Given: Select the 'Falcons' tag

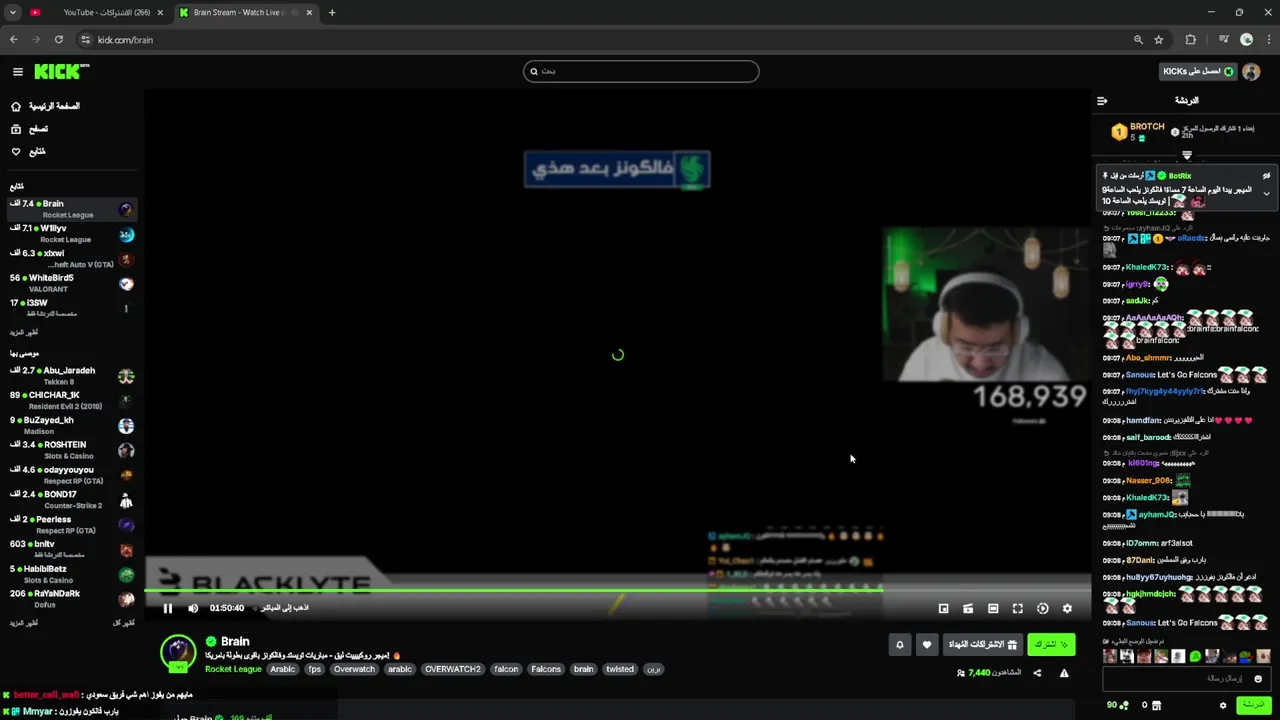Looking at the screenshot, I should click(546, 669).
